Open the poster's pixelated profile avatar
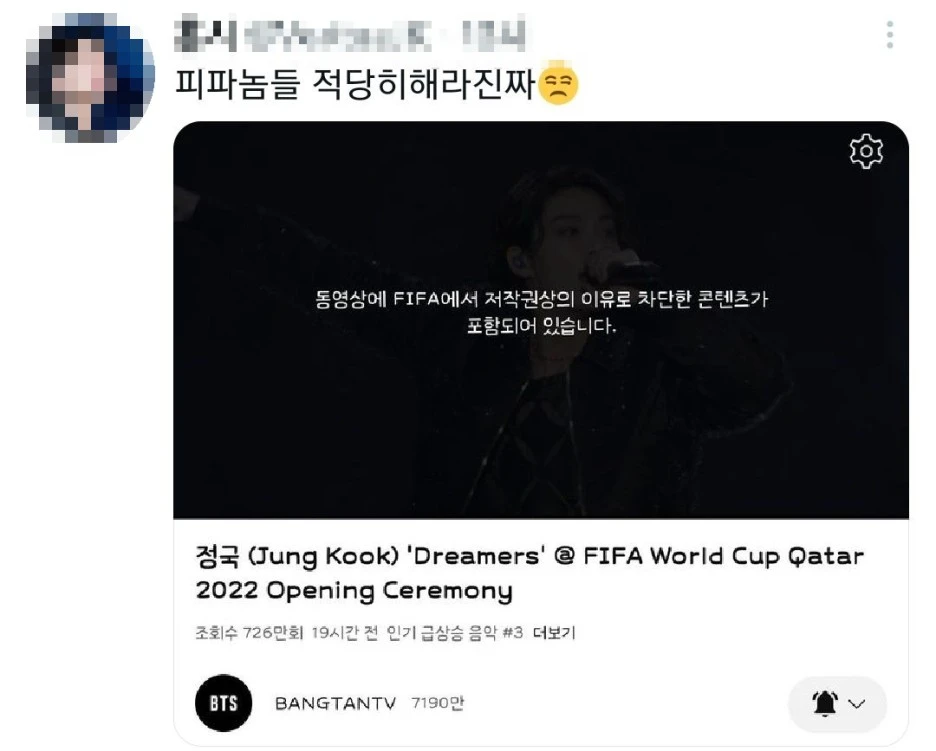This screenshot has height=751, width=936. tap(90, 78)
